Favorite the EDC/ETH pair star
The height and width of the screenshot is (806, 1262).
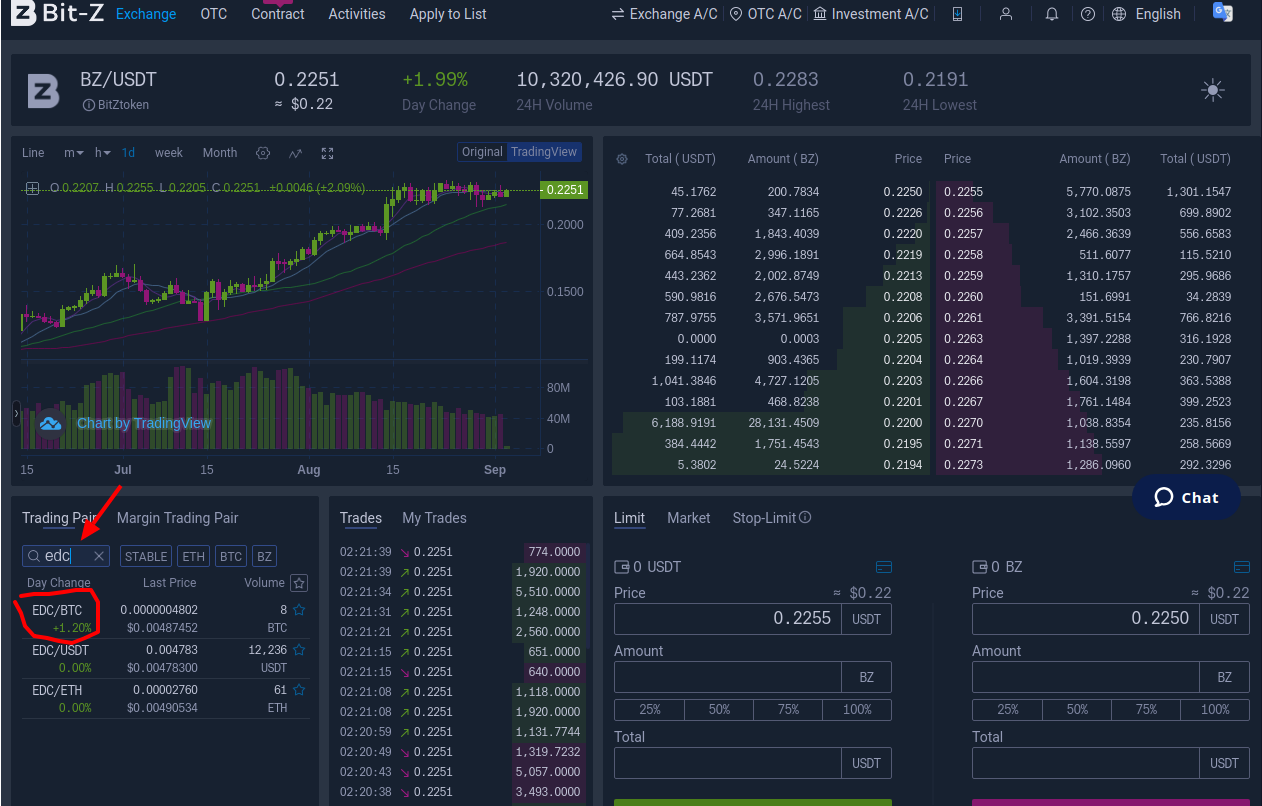(299, 690)
